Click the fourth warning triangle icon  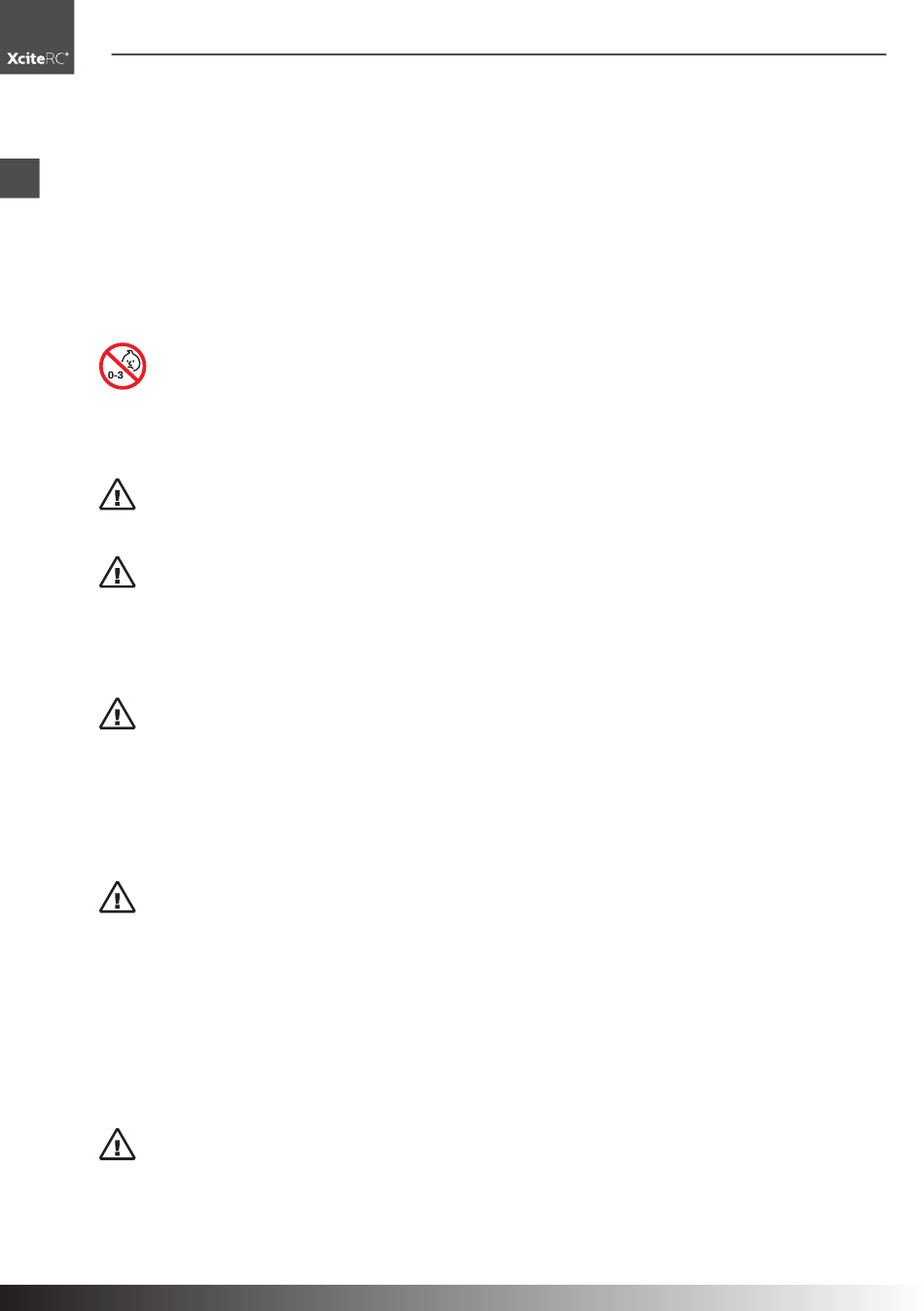point(118,897)
